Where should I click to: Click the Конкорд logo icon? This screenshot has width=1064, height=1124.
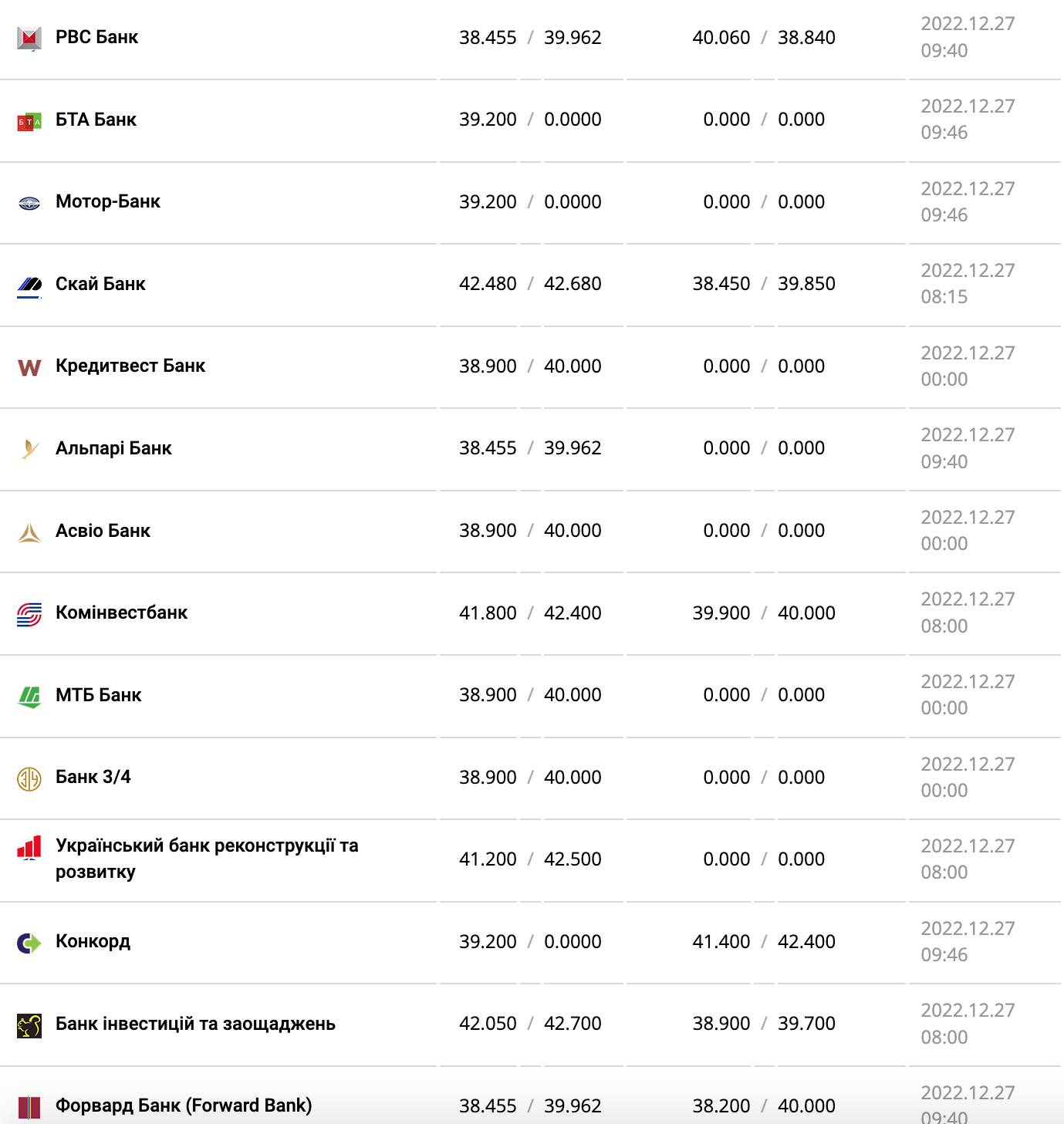point(29,943)
